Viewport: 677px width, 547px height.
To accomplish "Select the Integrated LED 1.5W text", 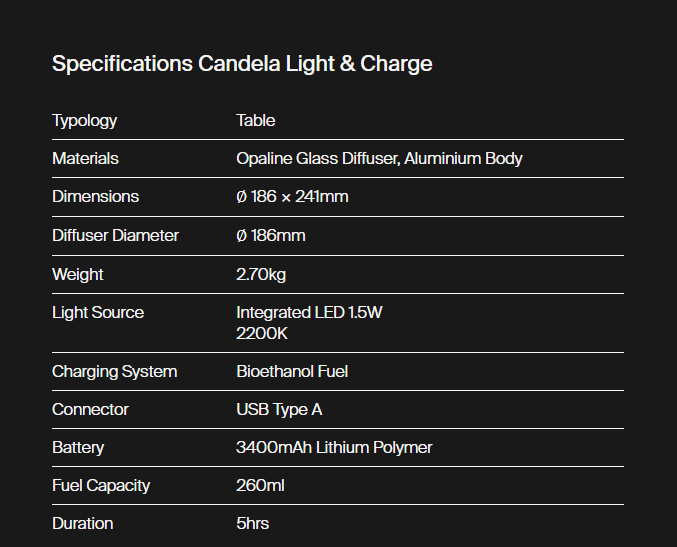I will tap(309, 313).
